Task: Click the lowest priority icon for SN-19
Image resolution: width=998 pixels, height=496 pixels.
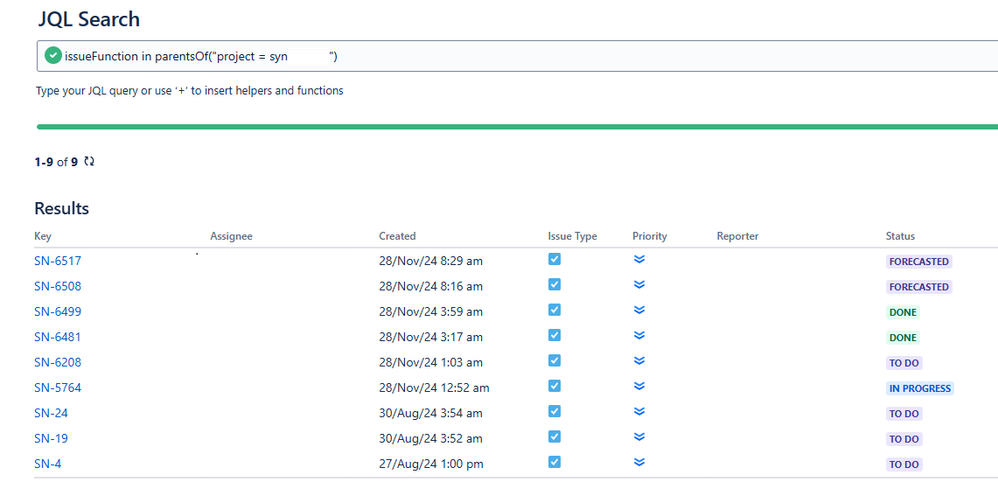Action: 640,437
